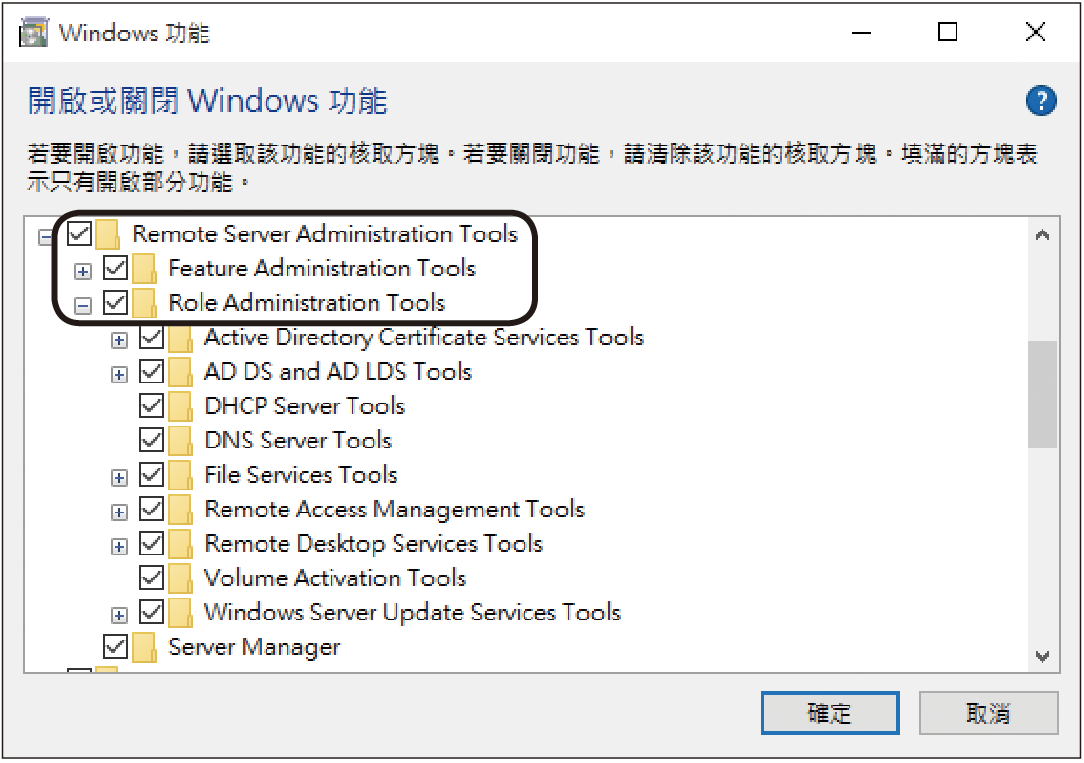Click the Windows Features title bar icon
The height and width of the screenshot is (763, 1084).
coord(34,33)
